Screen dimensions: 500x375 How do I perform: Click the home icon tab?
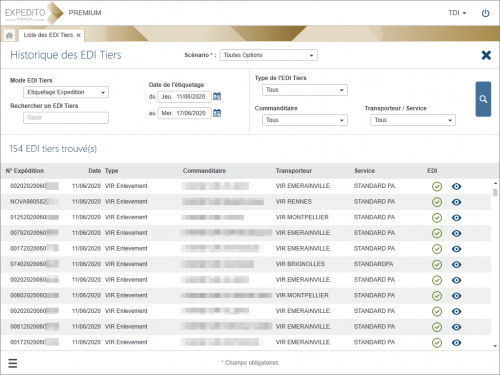tap(9, 35)
